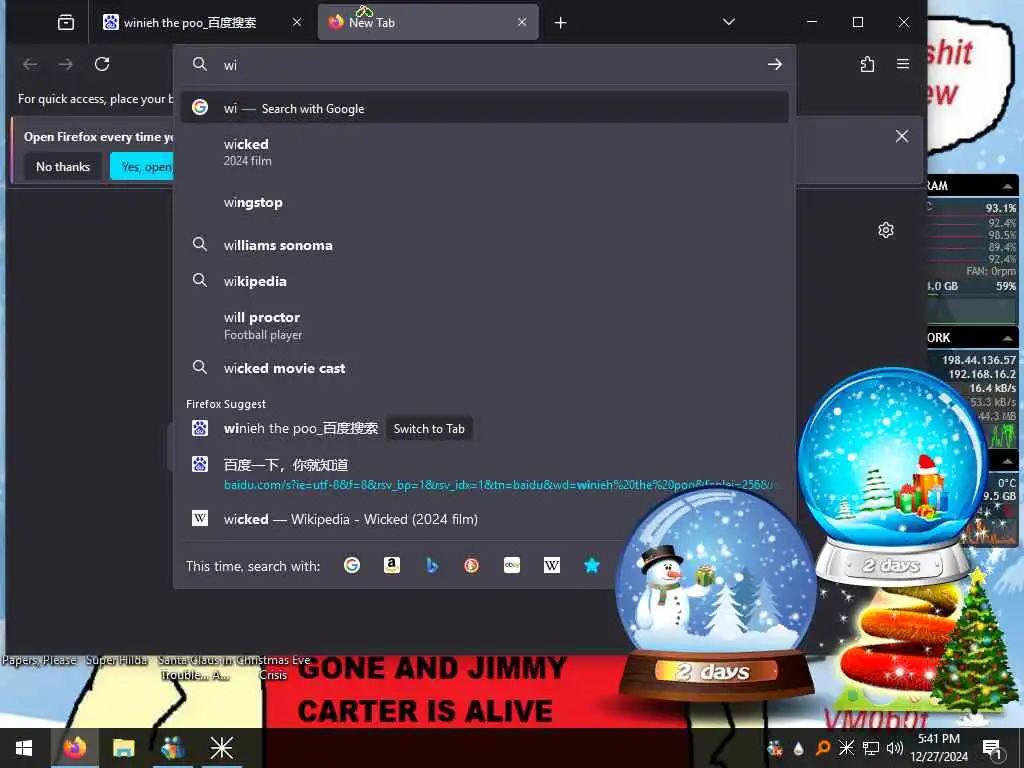Open the volume icon in system tray
The height and width of the screenshot is (768, 1024).
pos(895,748)
